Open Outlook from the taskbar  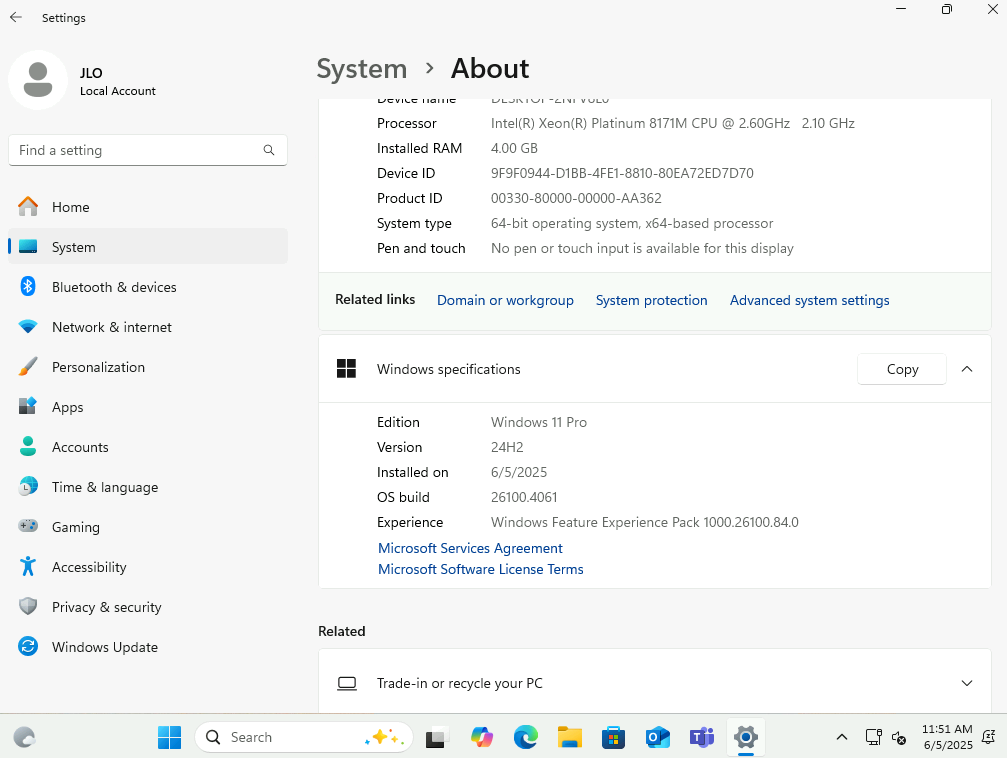coord(658,737)
